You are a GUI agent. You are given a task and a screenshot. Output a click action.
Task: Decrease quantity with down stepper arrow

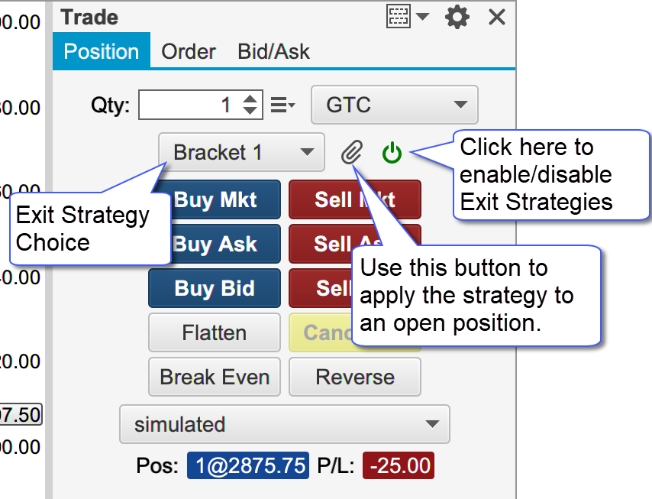point(250,111)
